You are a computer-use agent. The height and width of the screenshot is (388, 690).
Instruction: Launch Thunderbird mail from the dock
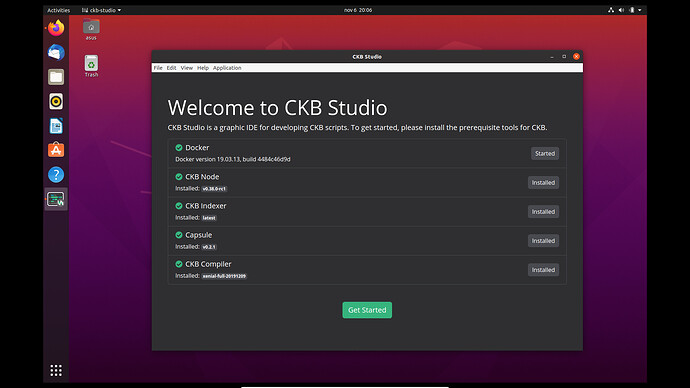click(56, 53)
